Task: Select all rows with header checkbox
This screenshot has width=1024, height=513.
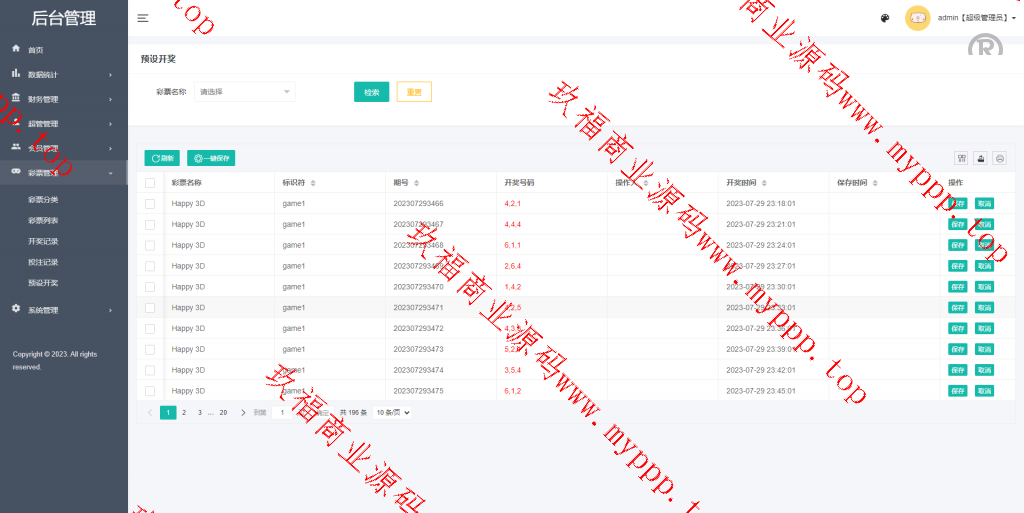Action: coord(150,183)
